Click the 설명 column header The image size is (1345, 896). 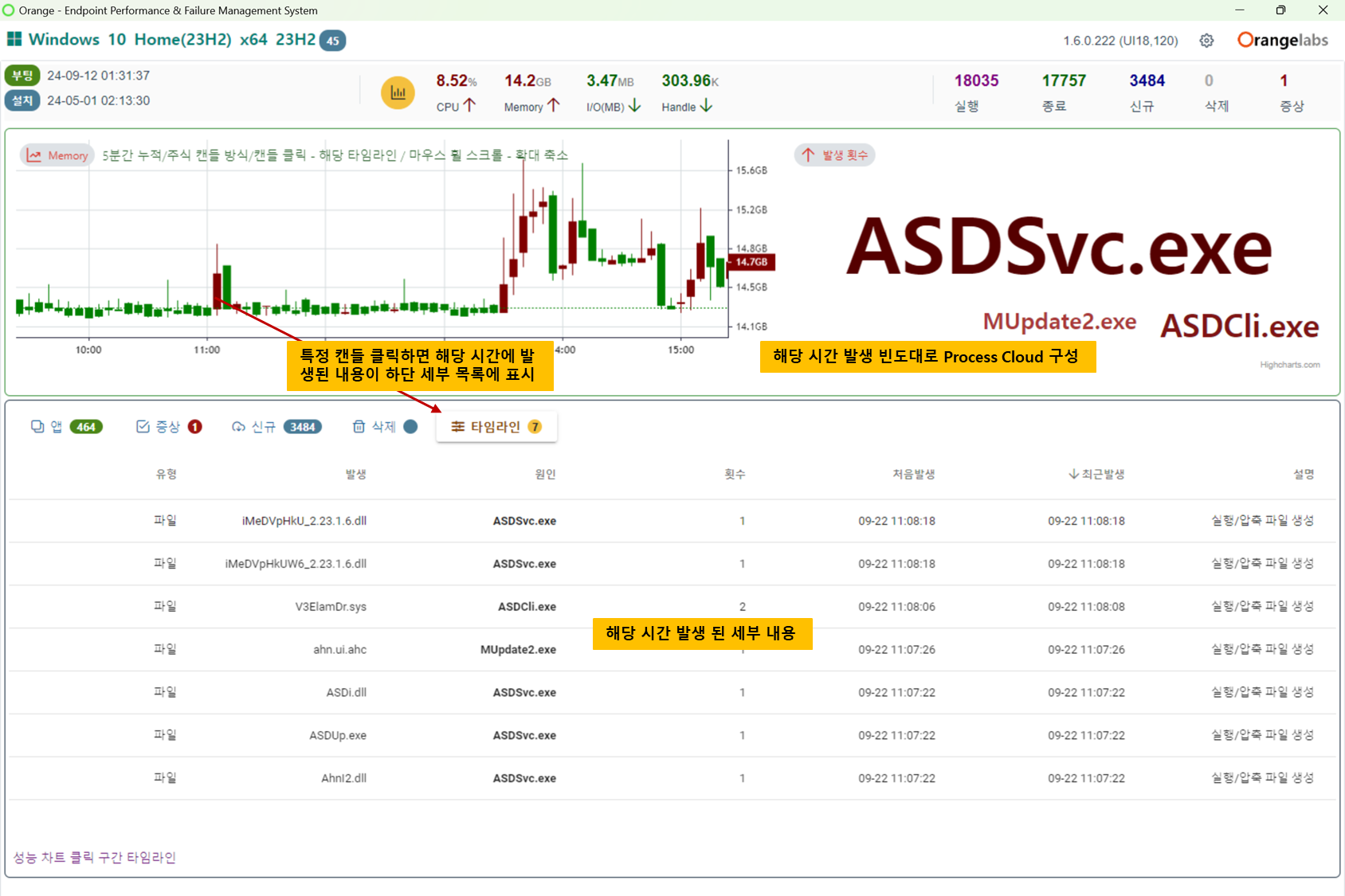1304,474
